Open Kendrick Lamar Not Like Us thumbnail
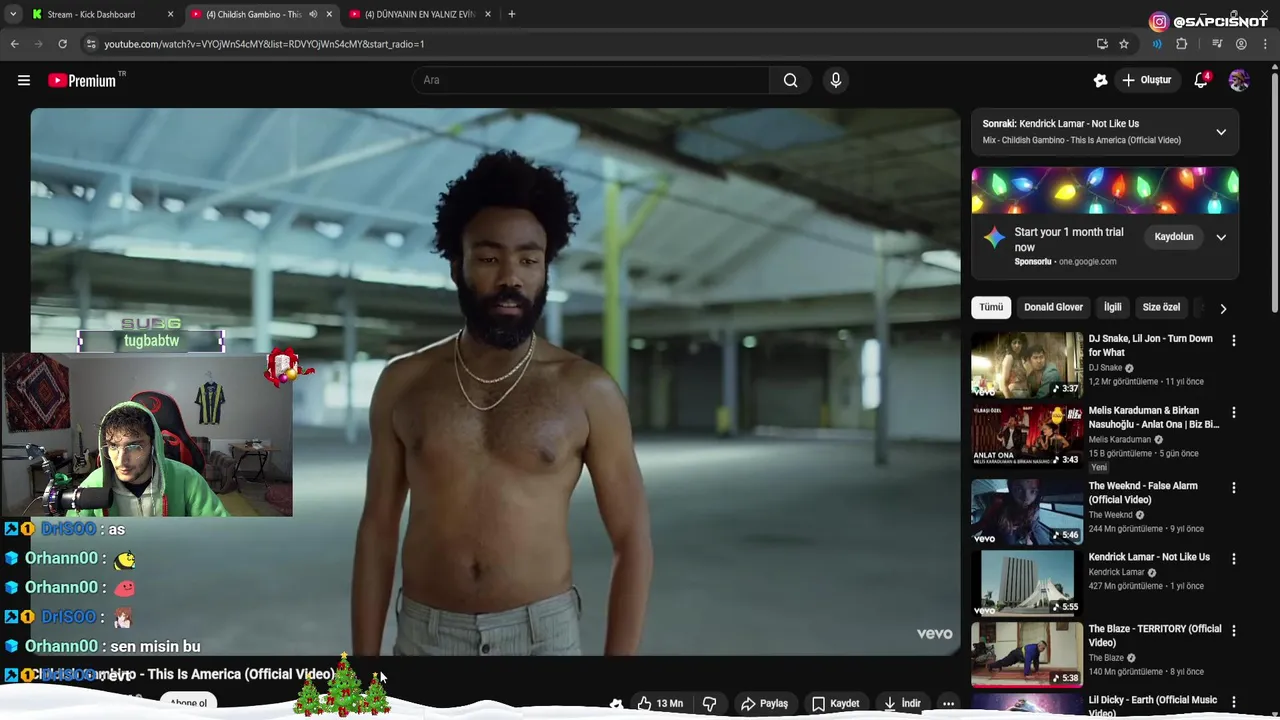The image size is (1280, 720). (x=1027, y=583)
